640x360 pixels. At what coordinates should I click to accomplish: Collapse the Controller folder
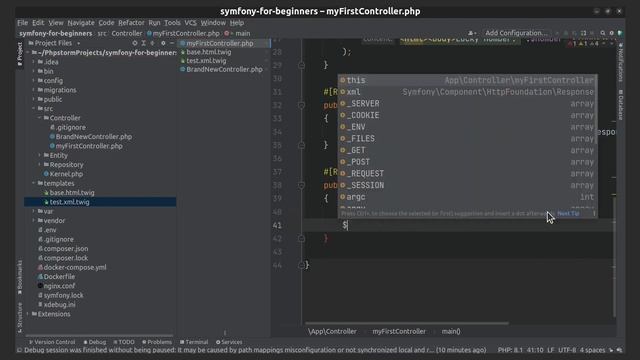tap(40, 118)
